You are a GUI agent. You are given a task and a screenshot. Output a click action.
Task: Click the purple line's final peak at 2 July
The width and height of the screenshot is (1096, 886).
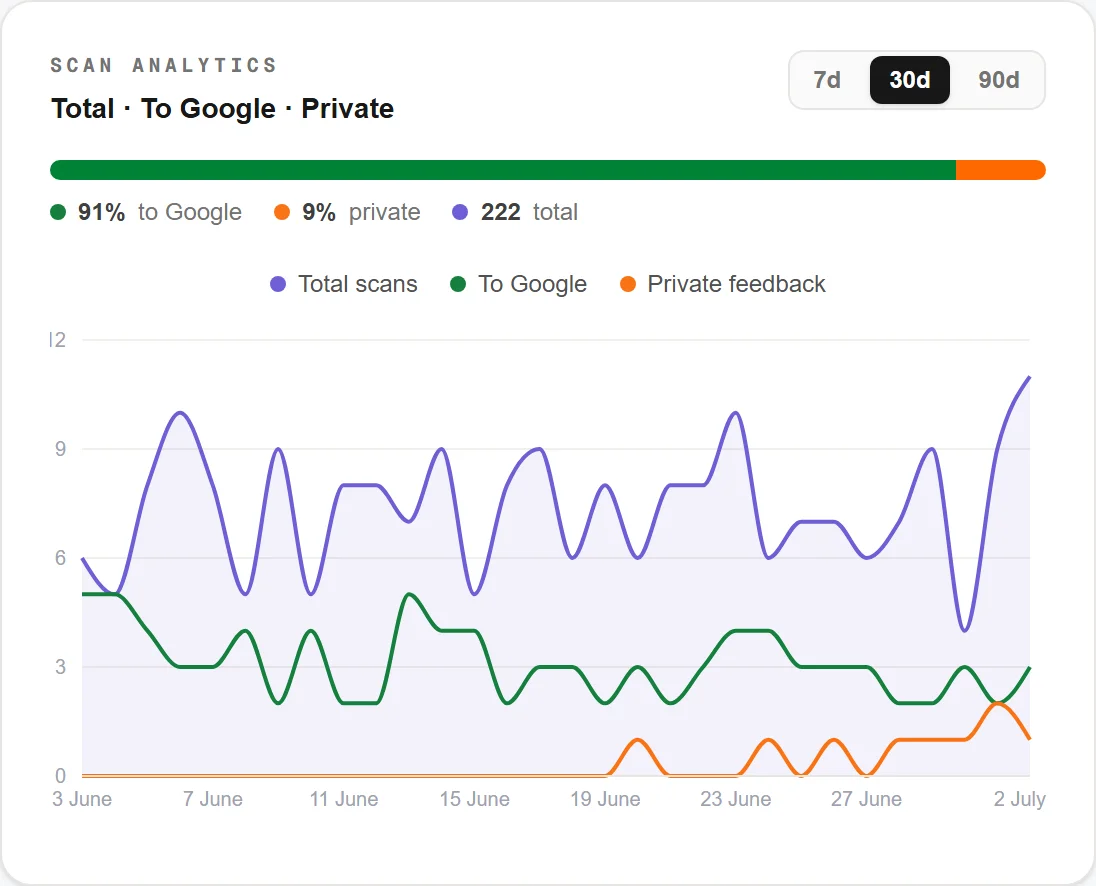(x=1029, y=377)
